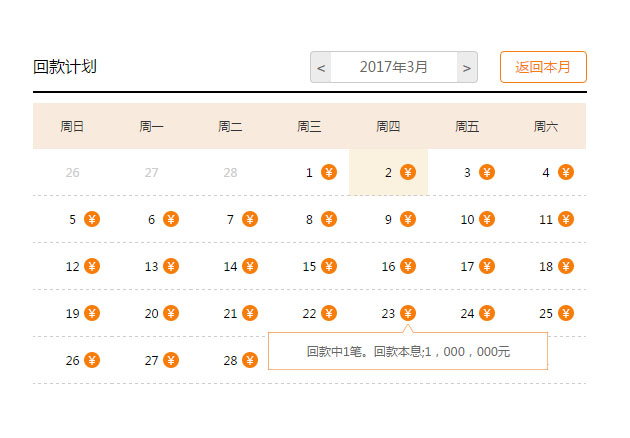Select date number 16 in the calendar
The width and height of the screenshot is (630, 438).
(x=388, y=266)
